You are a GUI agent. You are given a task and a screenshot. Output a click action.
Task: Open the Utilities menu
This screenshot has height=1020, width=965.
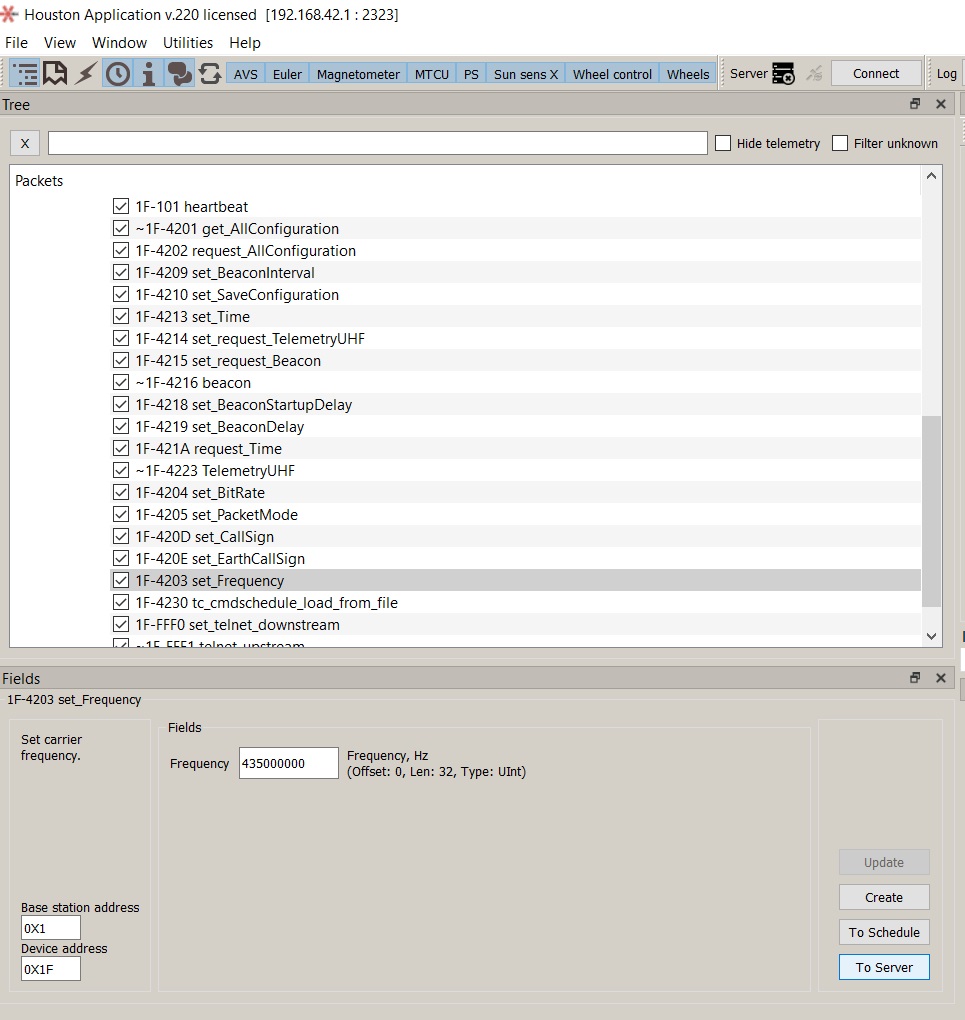point(188,43)
